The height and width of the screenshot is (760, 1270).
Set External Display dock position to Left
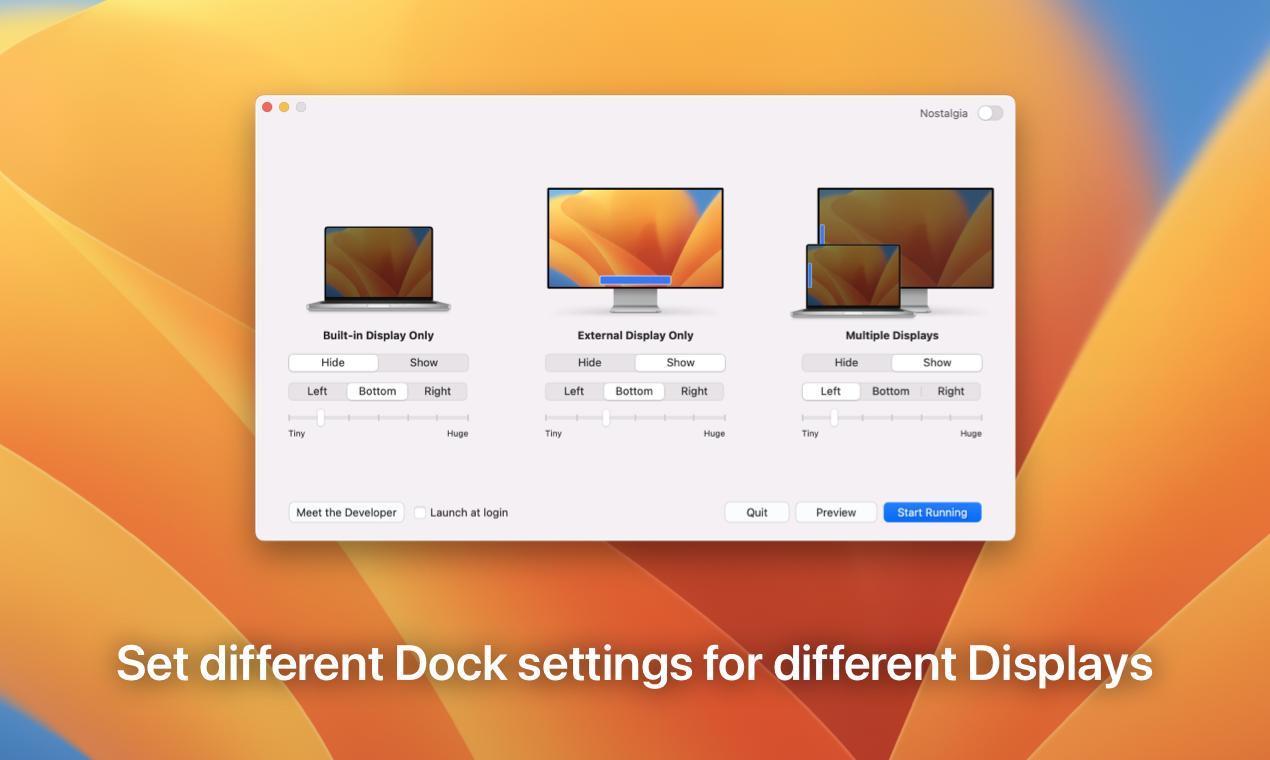(574, 391)
